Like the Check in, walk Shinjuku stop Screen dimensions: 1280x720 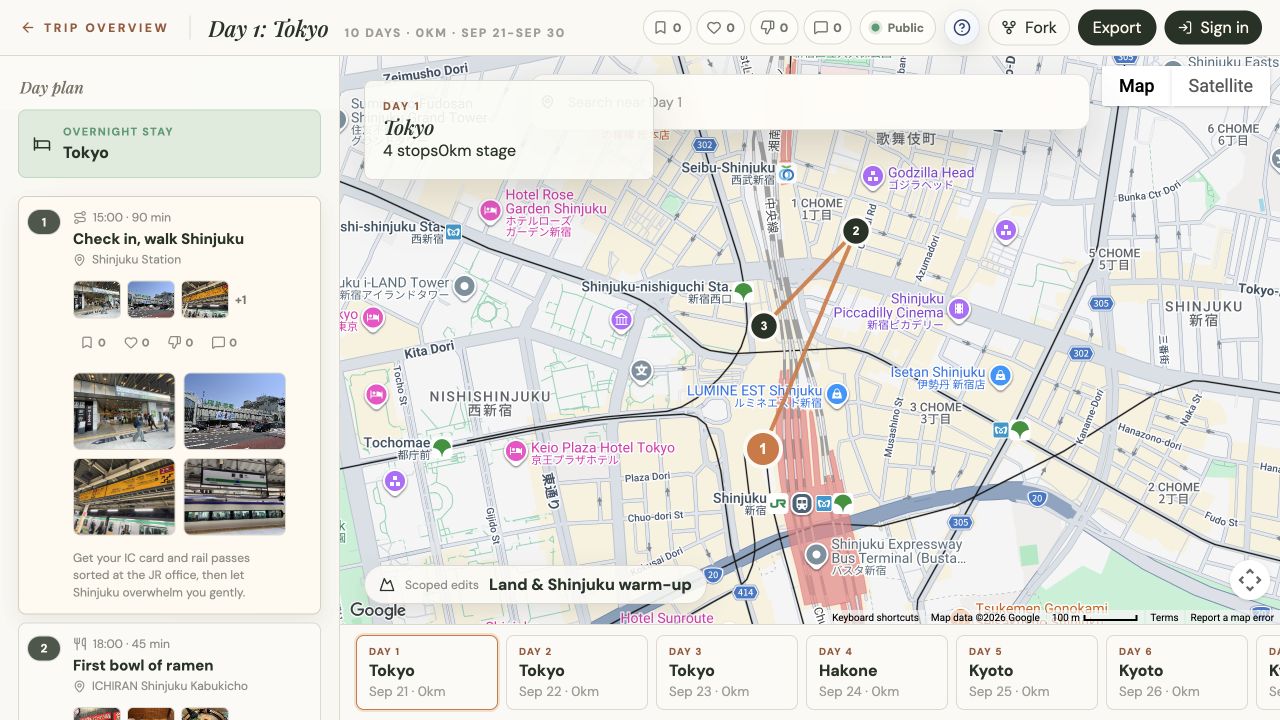[136, 342]
